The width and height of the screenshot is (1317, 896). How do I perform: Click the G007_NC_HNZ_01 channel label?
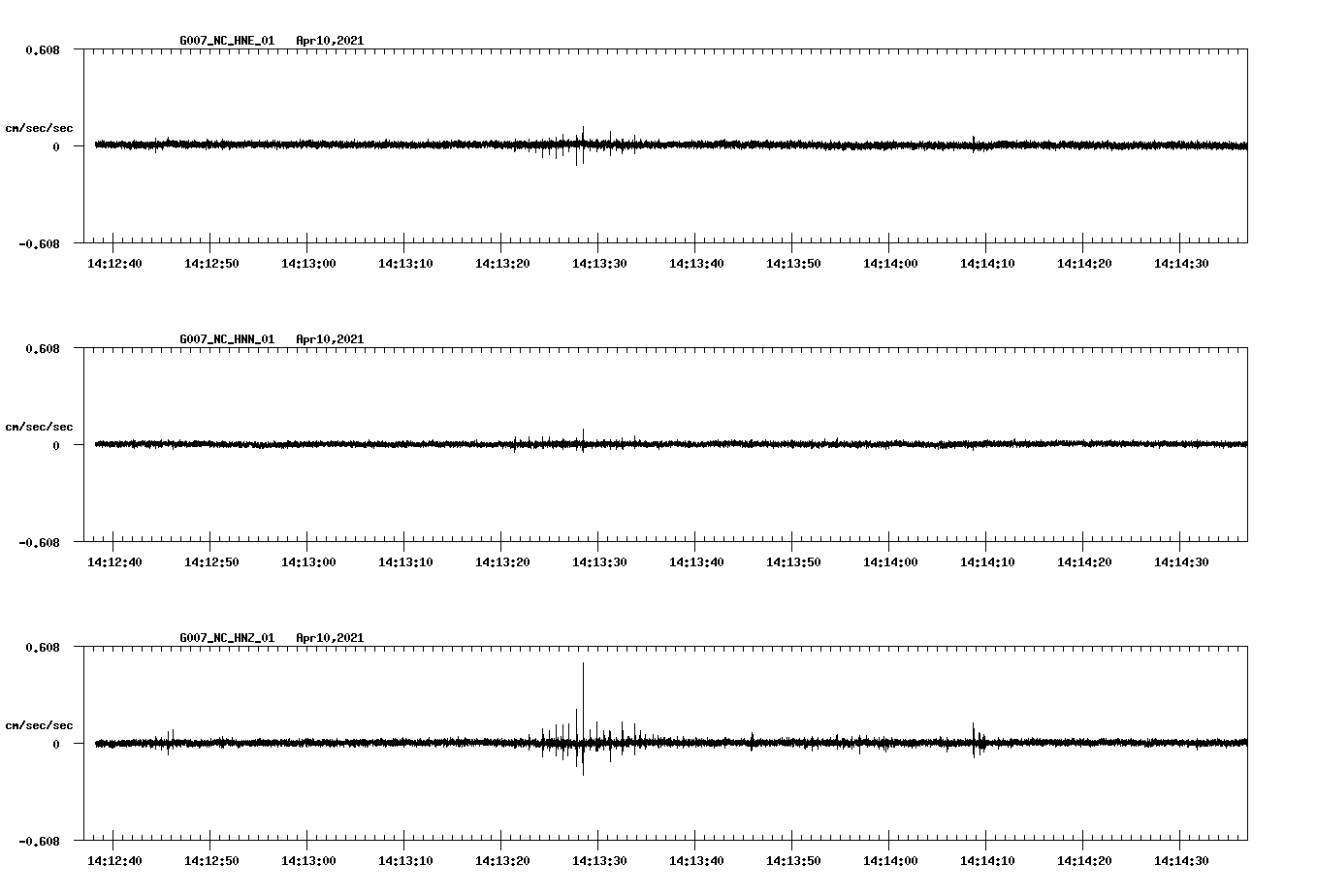point(225,637)
